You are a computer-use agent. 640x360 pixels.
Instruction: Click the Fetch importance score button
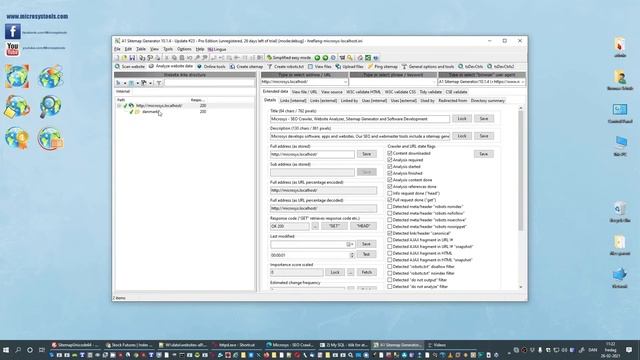pos(367,272)
